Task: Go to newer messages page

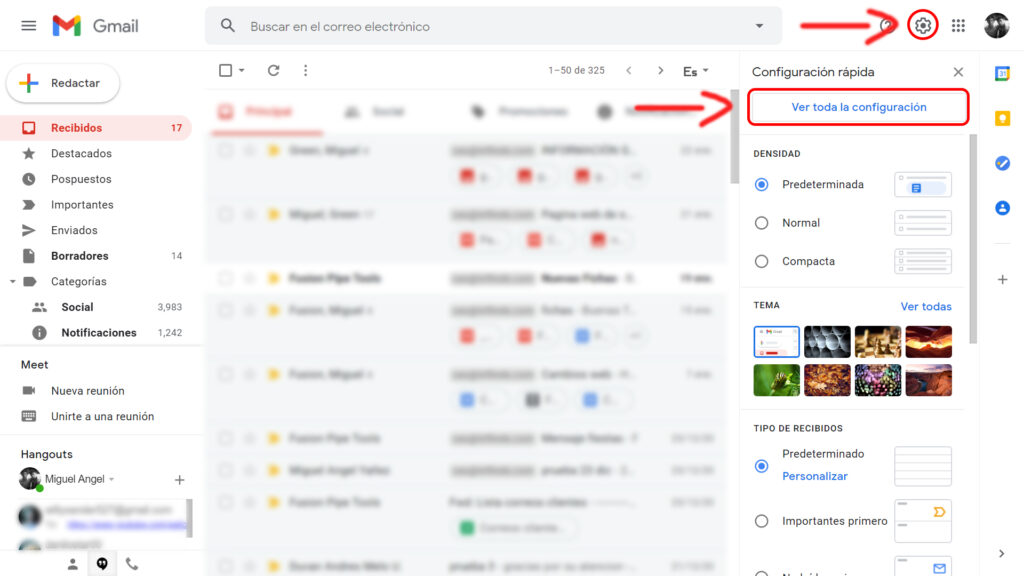Action: 628,70
